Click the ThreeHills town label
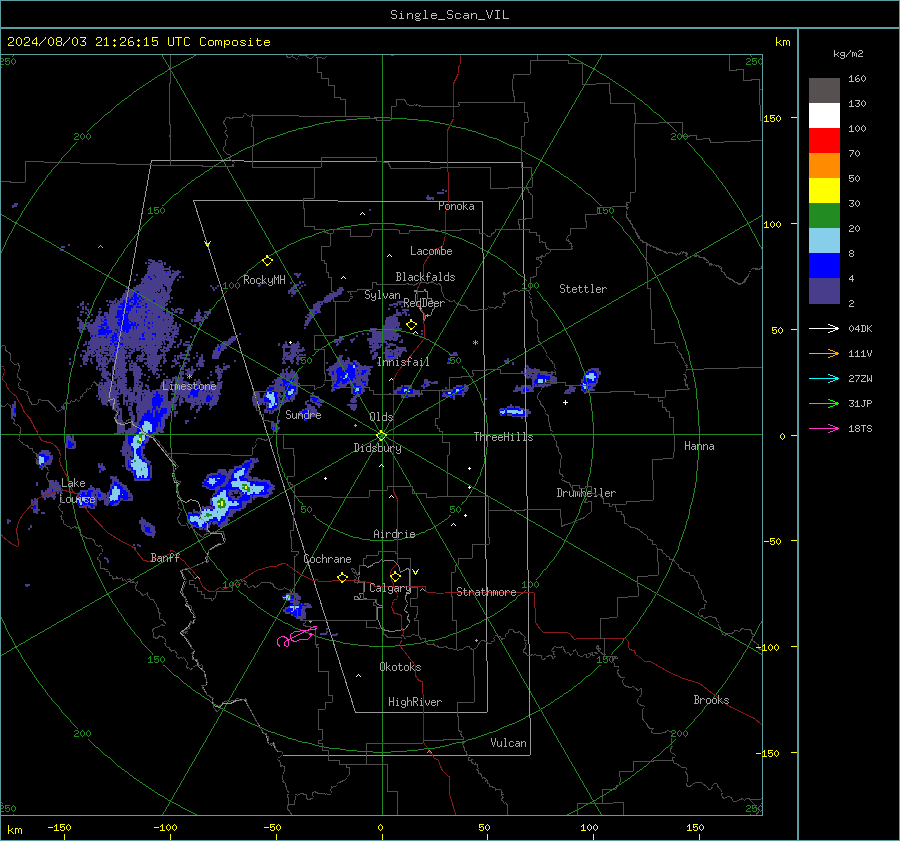Viewport: 900px width, 841px height. pos(503,437)
